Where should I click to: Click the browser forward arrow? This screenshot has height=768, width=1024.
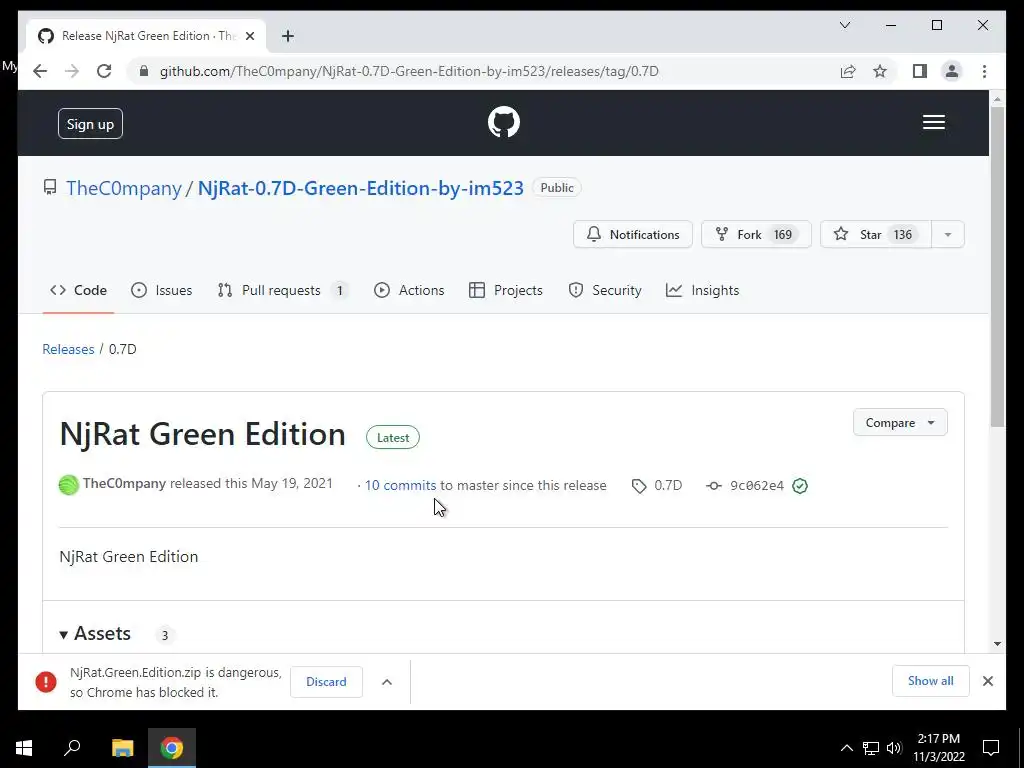72,71
